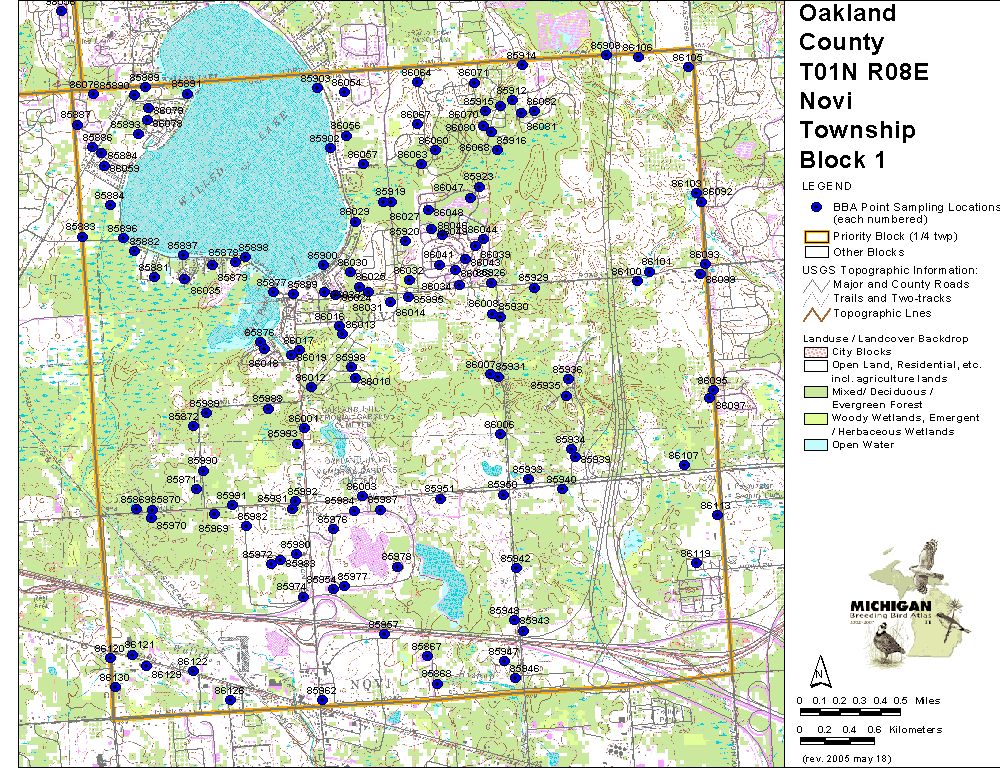Click the Mixed/Deciduous Forest green swatch
The width and height of the screenshot is (1000, 768).
pyautogui.click(x=815, y=391)
